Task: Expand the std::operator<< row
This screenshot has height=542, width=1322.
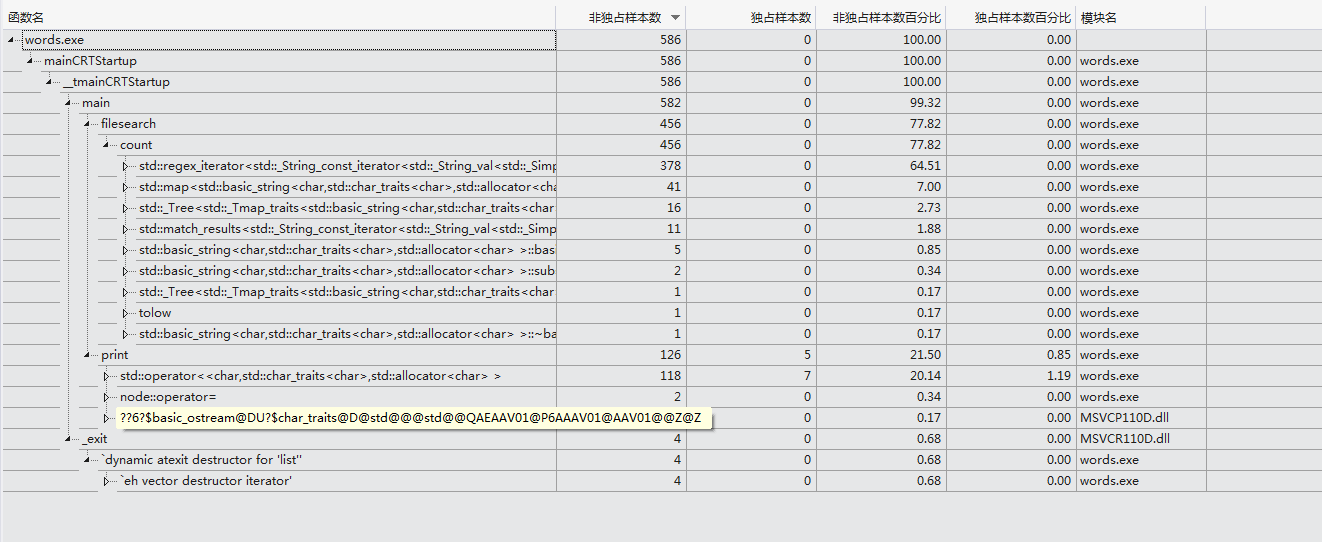Action: click(x=107, y=376)
